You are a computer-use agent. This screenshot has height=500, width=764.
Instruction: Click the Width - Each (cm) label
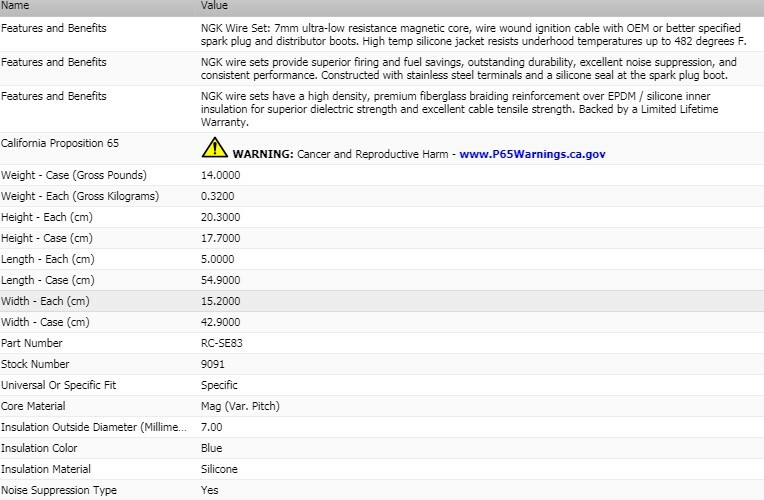(45, 301)
